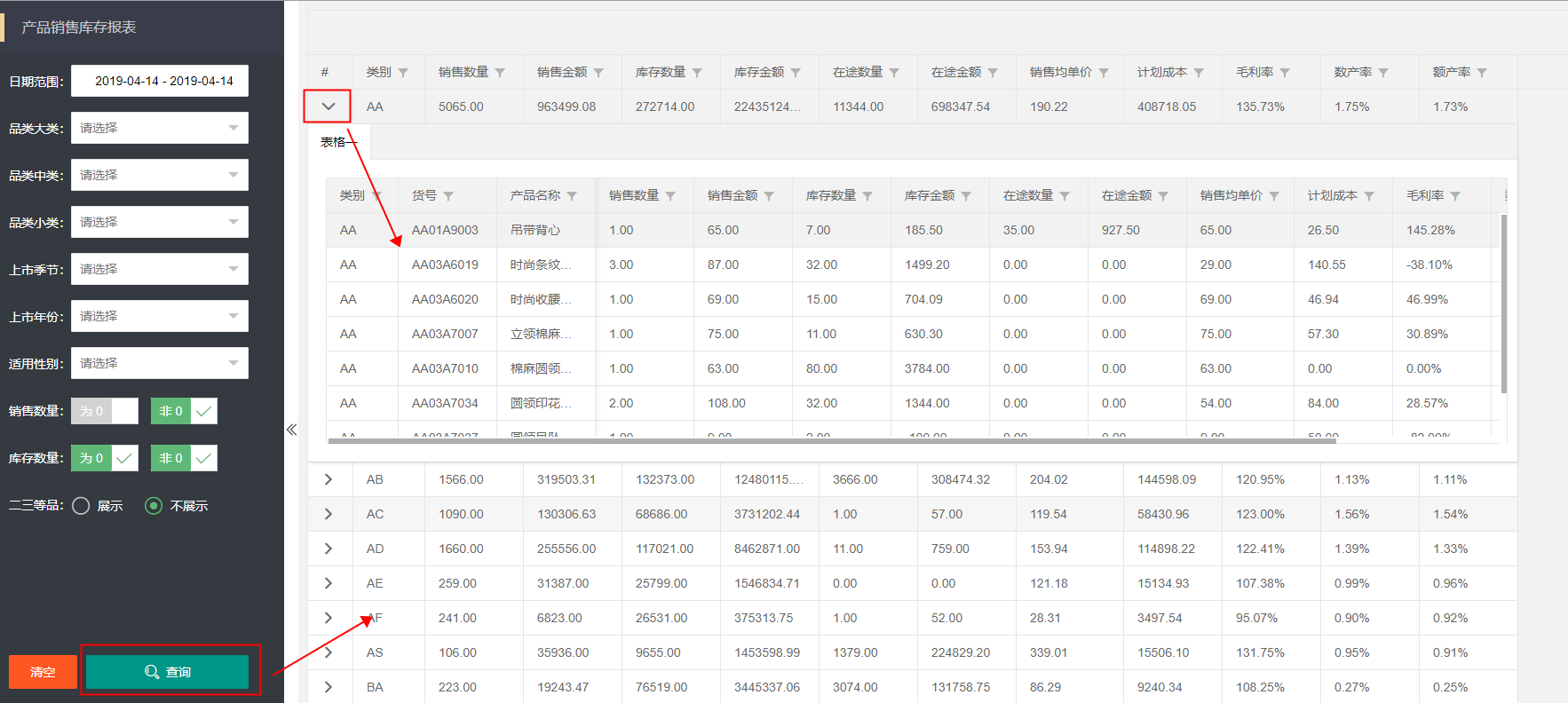Open the 品类小类 dropdown
The image size is (1568, 703).
click(160, 222)
